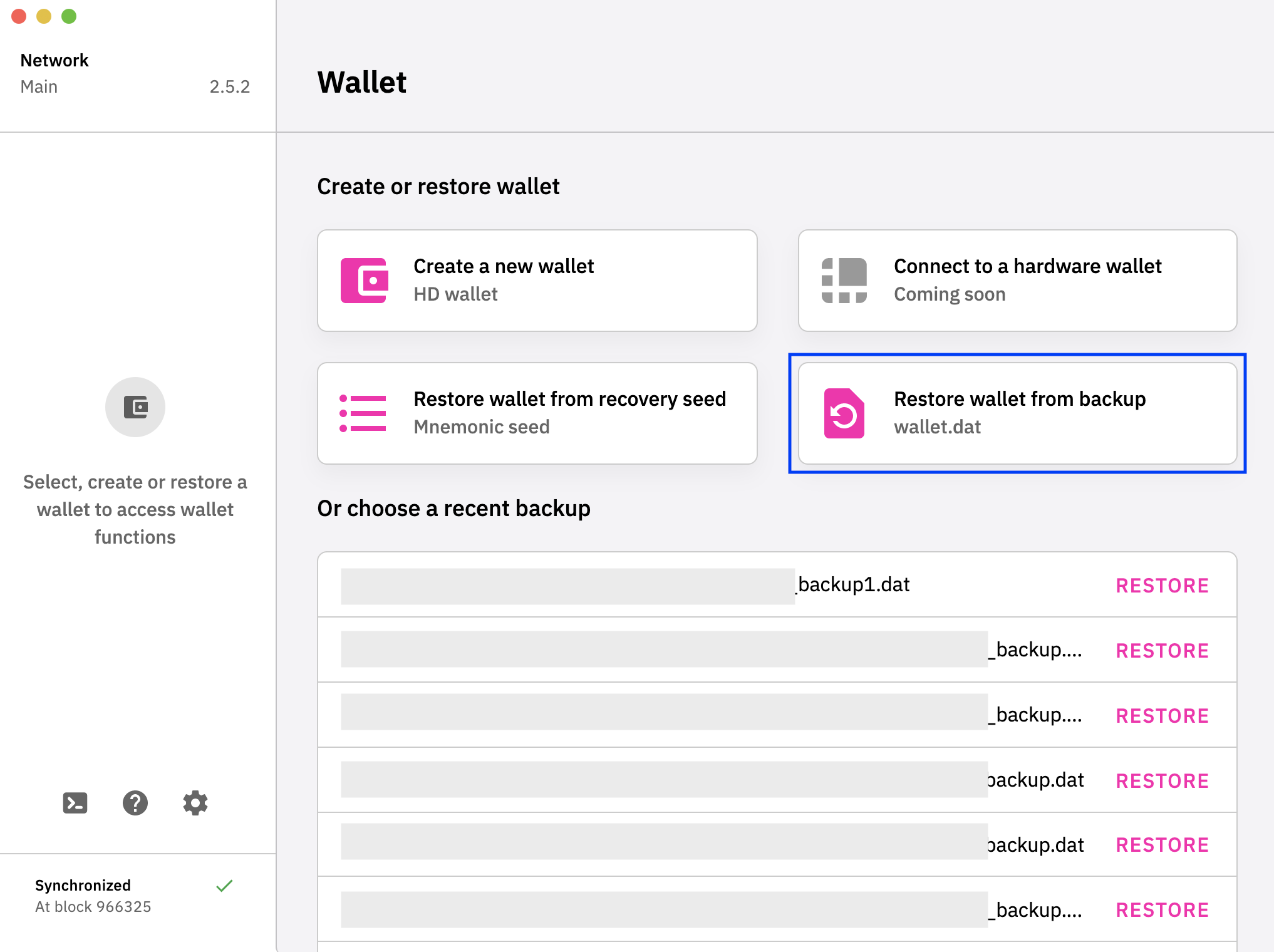The width and height of the screenshot is (1274, 952).
Task: Click RESTORE in the fourth backup row
Action: pos(1163,781)
